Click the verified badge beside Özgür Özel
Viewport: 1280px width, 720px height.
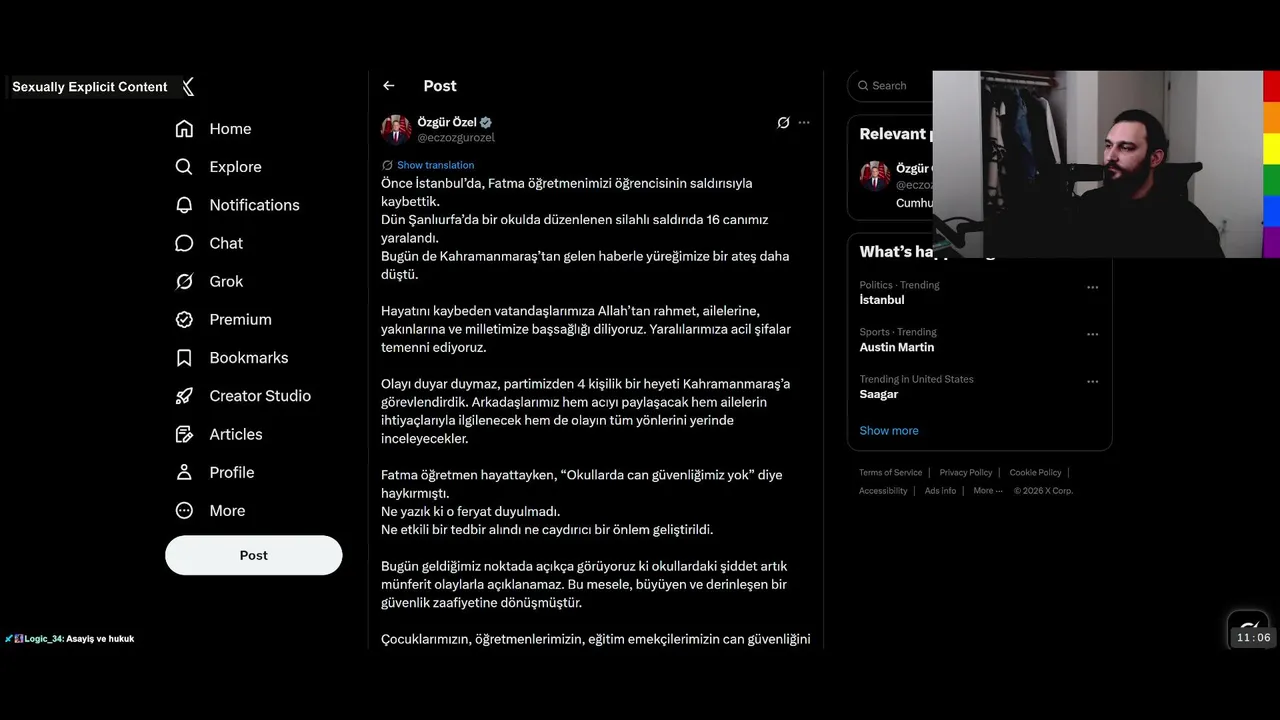pyautogui.click(x=486, y=122)
